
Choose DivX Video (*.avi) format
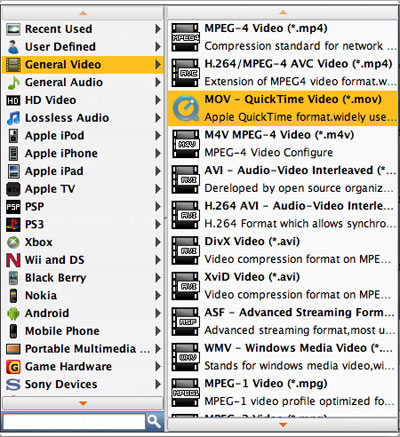[x=283, y=250]
